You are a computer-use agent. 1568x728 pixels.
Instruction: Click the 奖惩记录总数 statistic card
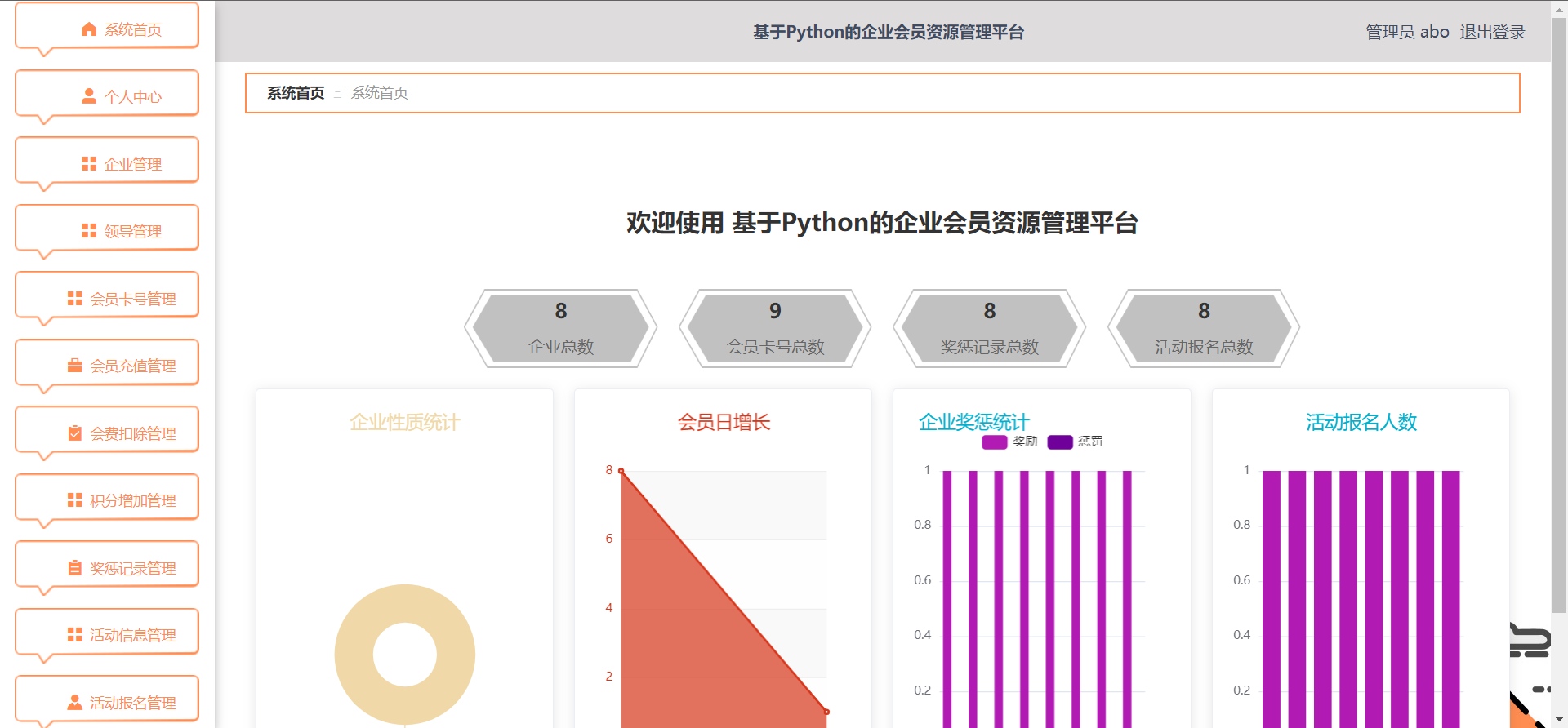point(990,328)
